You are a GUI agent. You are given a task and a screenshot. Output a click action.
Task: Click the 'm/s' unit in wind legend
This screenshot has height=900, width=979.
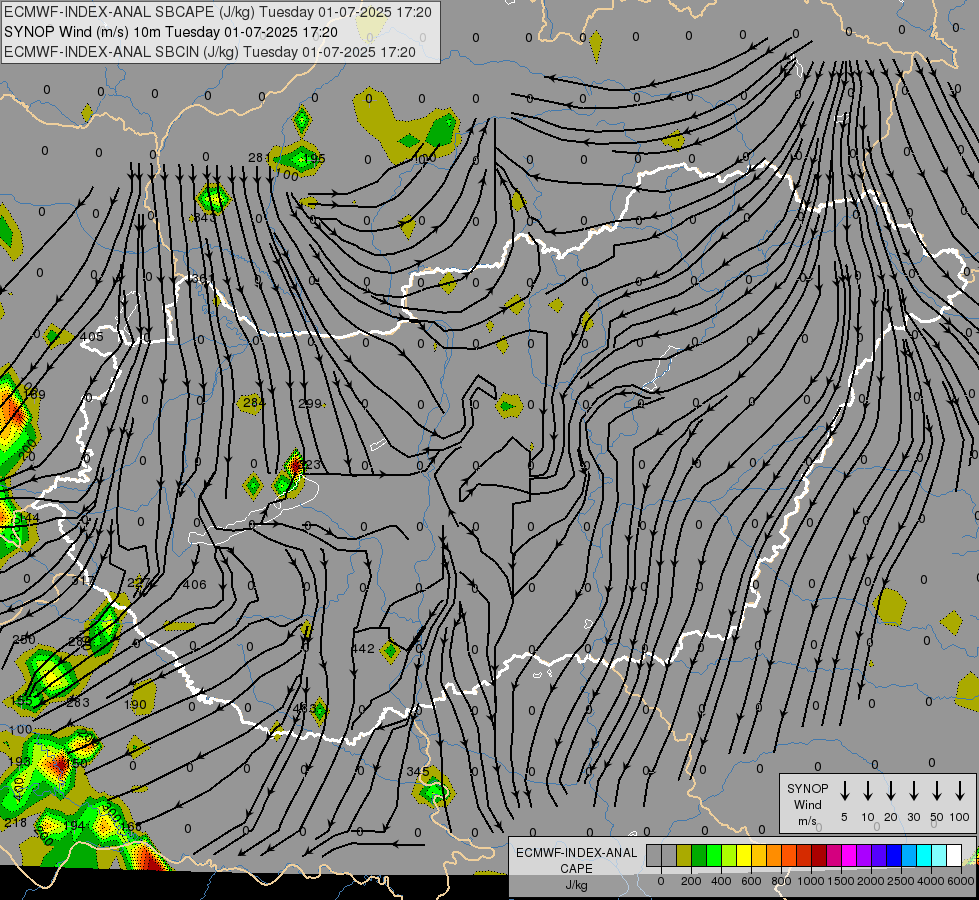(x=807, y=821)
